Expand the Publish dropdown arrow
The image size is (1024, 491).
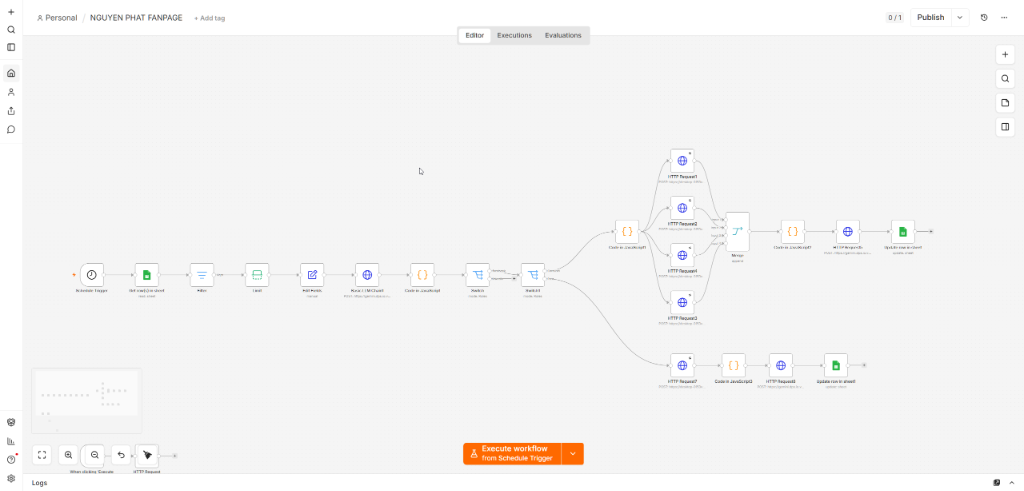click(960, 18)
